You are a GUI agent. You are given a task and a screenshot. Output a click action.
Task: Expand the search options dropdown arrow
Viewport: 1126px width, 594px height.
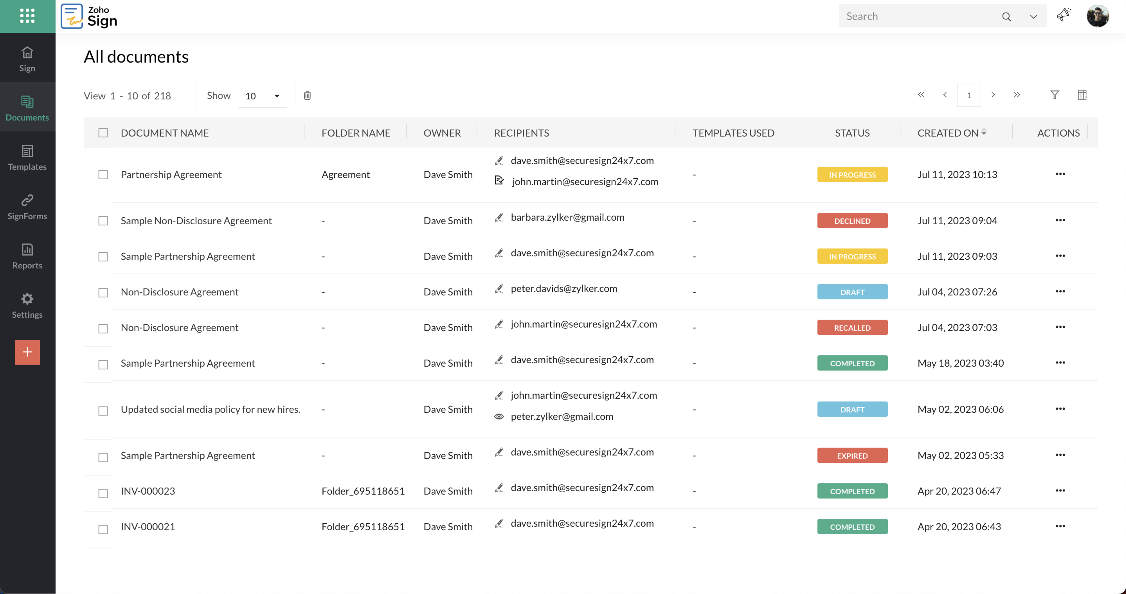[1033, 16]
